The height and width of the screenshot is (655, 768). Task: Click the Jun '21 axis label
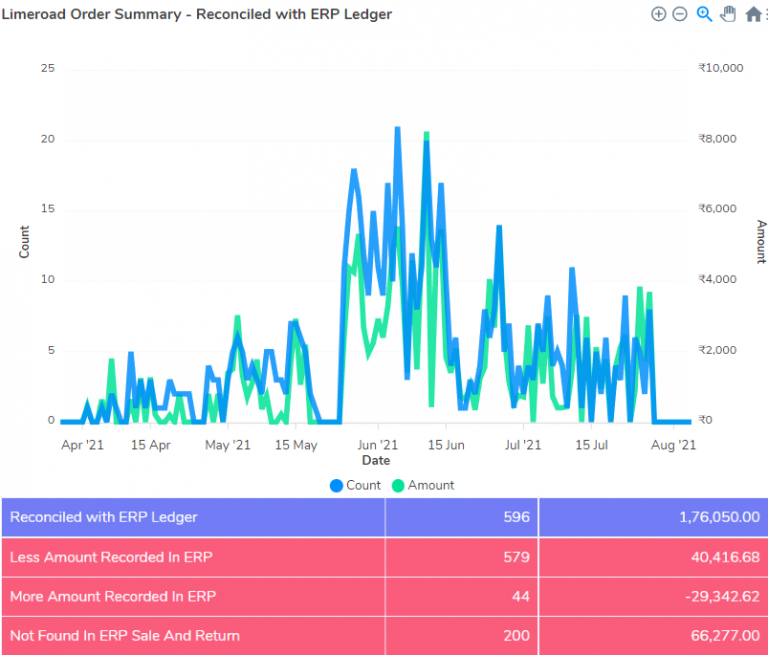(x=377, y=445)
